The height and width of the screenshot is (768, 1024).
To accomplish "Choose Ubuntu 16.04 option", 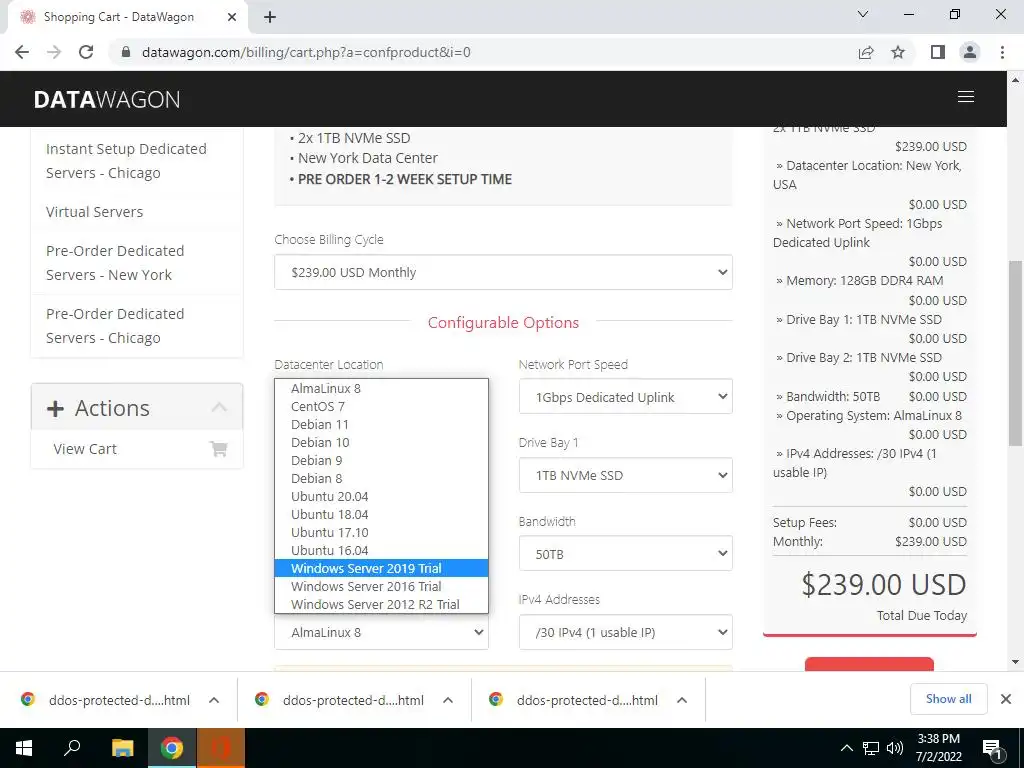I will click(x=381, y=551).
